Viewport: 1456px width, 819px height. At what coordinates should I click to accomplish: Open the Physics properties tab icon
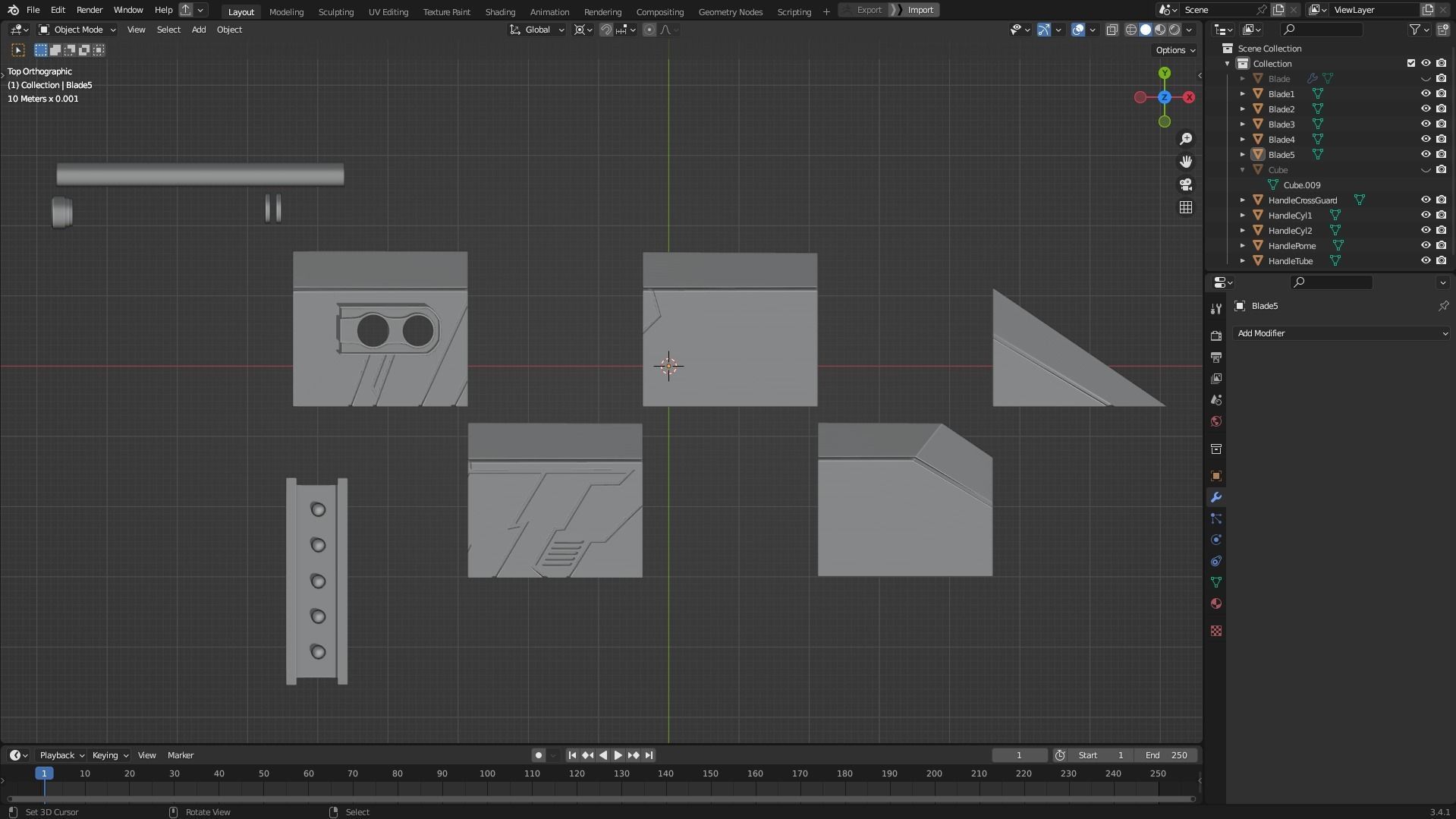1216,540
